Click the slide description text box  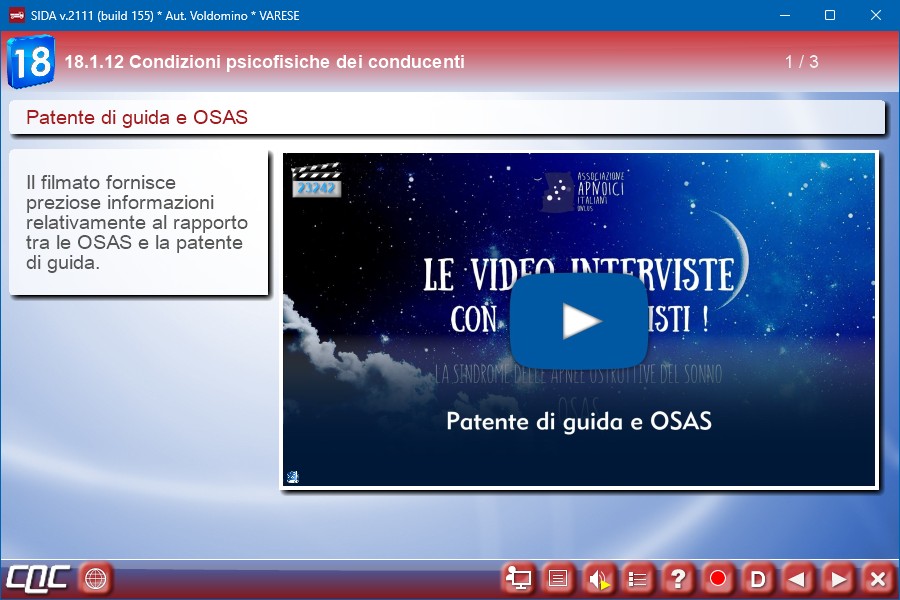tap(138, 223)
